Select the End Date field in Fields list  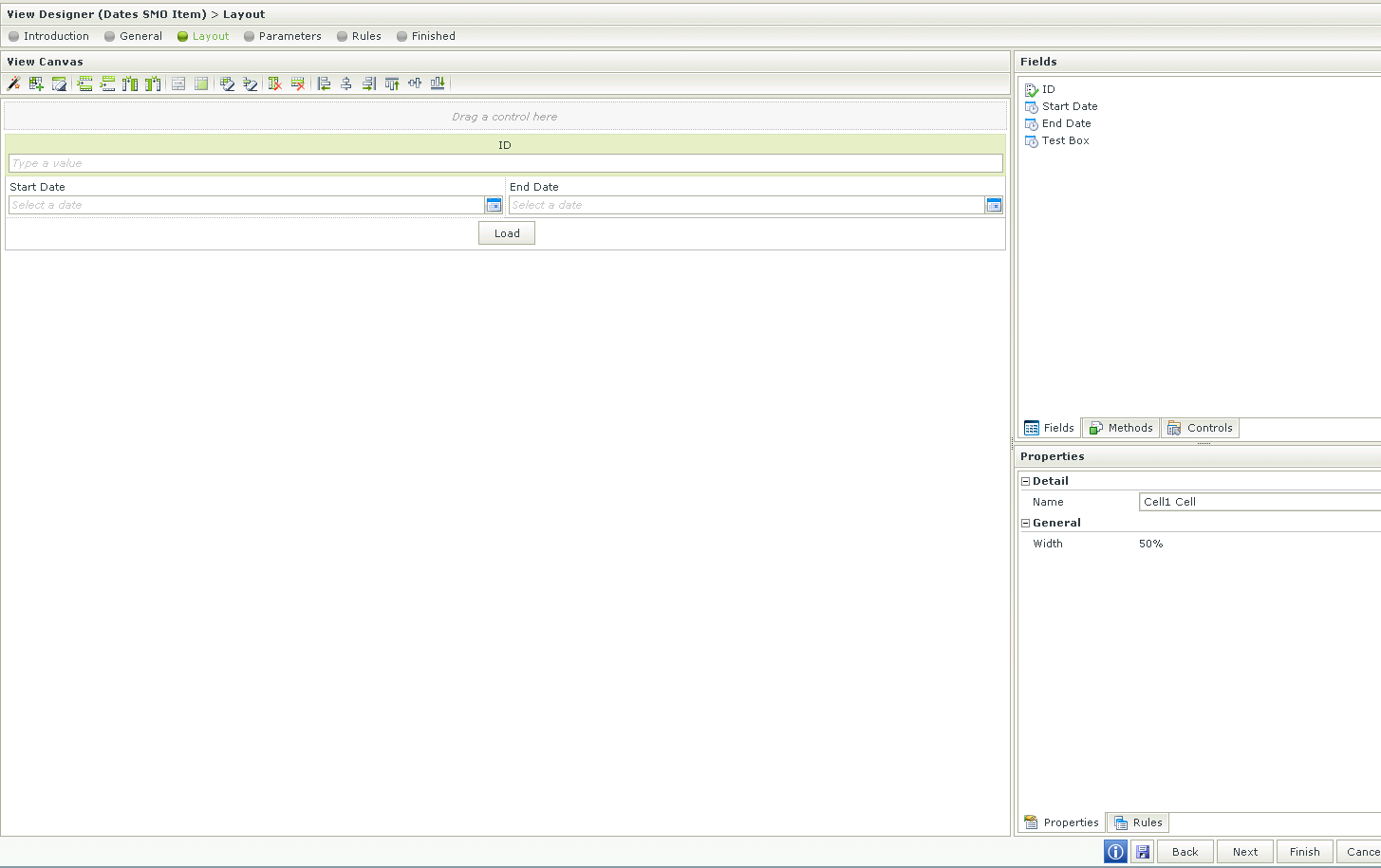(x=1058, y=123)
